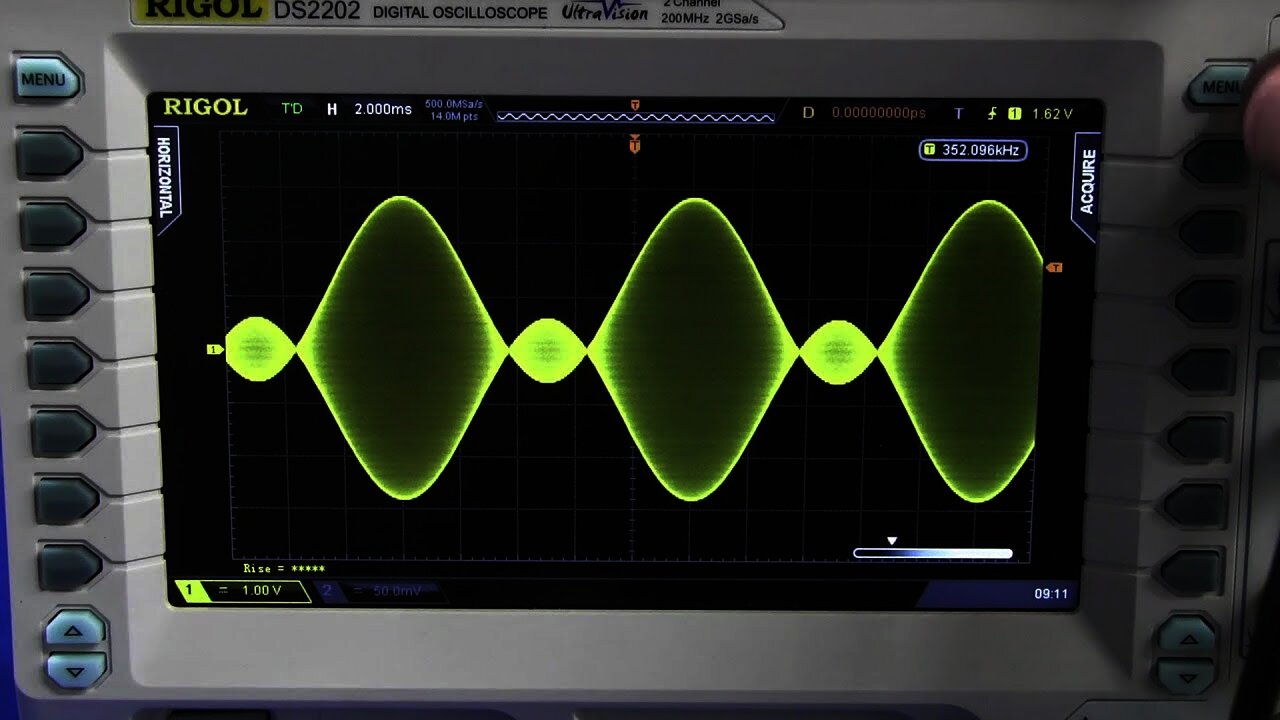
Task: Push the right-side up arrow button
Action: (x=1188, y=638)
